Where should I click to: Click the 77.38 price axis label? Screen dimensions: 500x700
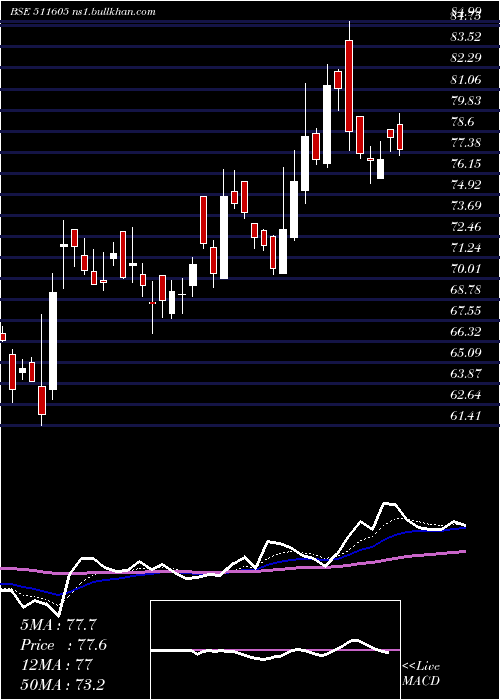tap(466, 143)
